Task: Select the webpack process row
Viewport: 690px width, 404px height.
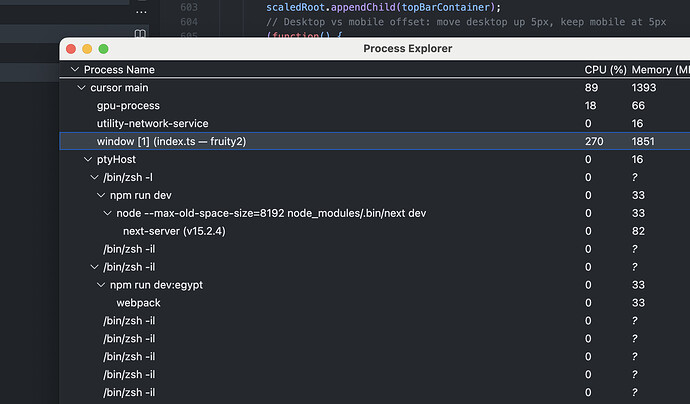Action: point(138,303)
